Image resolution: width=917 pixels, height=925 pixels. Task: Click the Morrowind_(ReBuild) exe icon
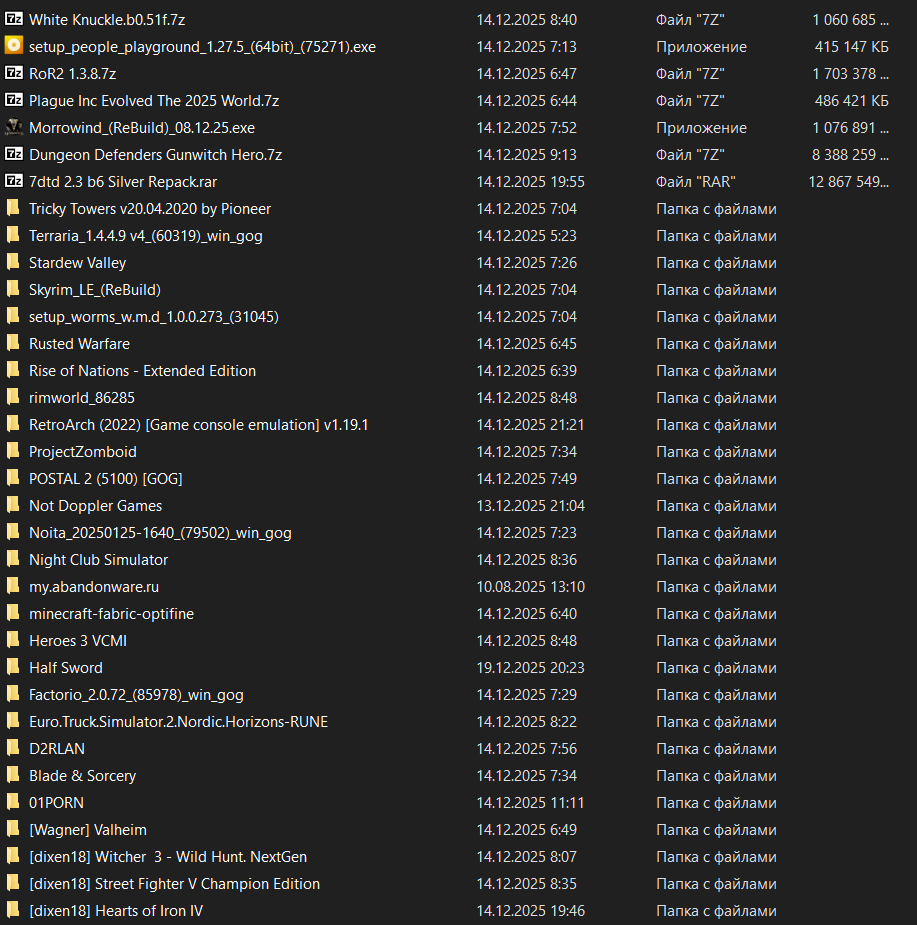(x=14, y=127)
